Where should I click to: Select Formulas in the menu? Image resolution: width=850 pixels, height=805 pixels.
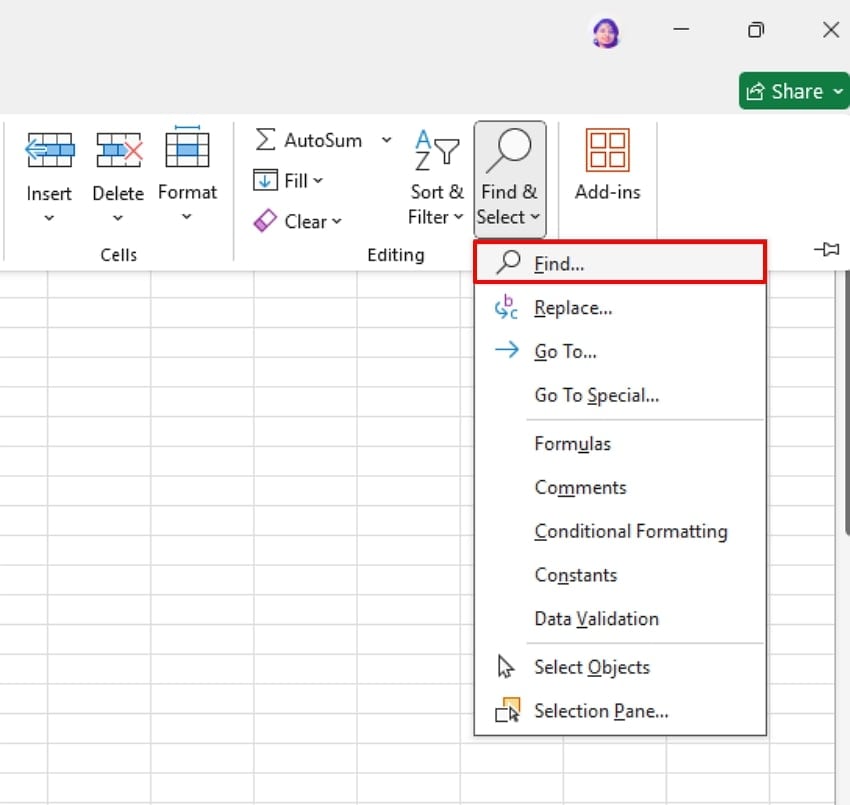[620, 444]
